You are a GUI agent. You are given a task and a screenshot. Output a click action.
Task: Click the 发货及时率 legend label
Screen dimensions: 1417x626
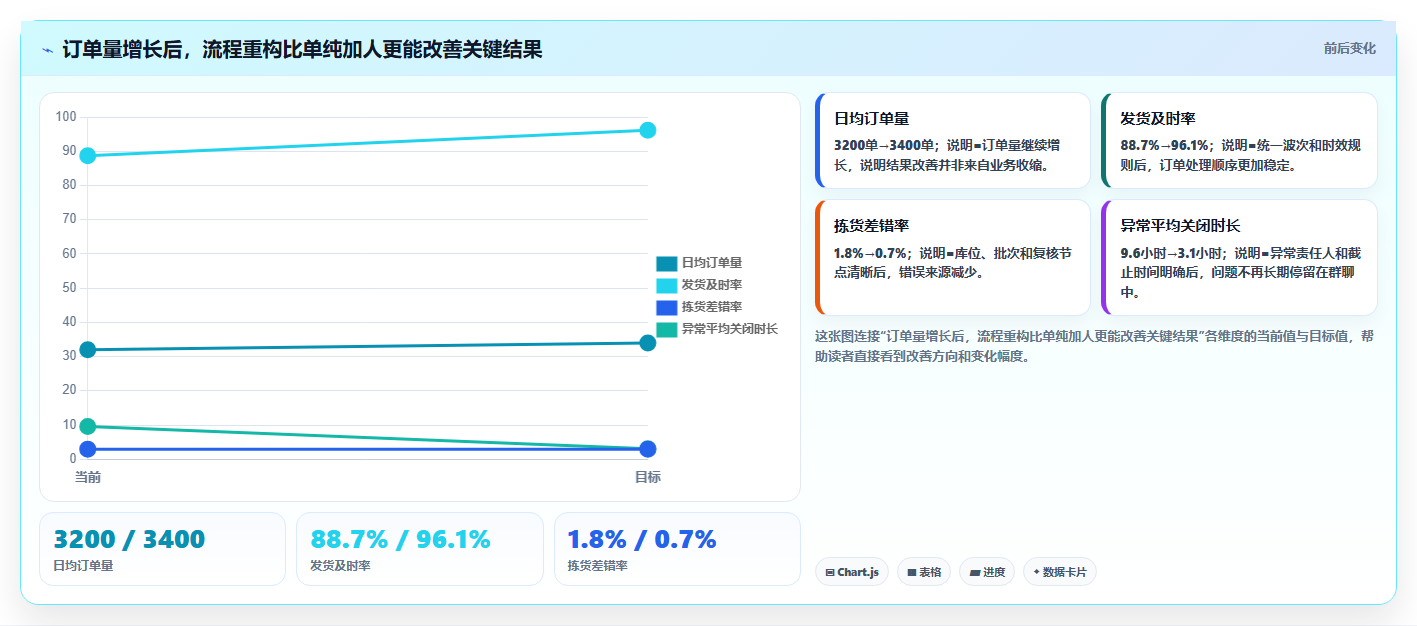coord(712,285)
